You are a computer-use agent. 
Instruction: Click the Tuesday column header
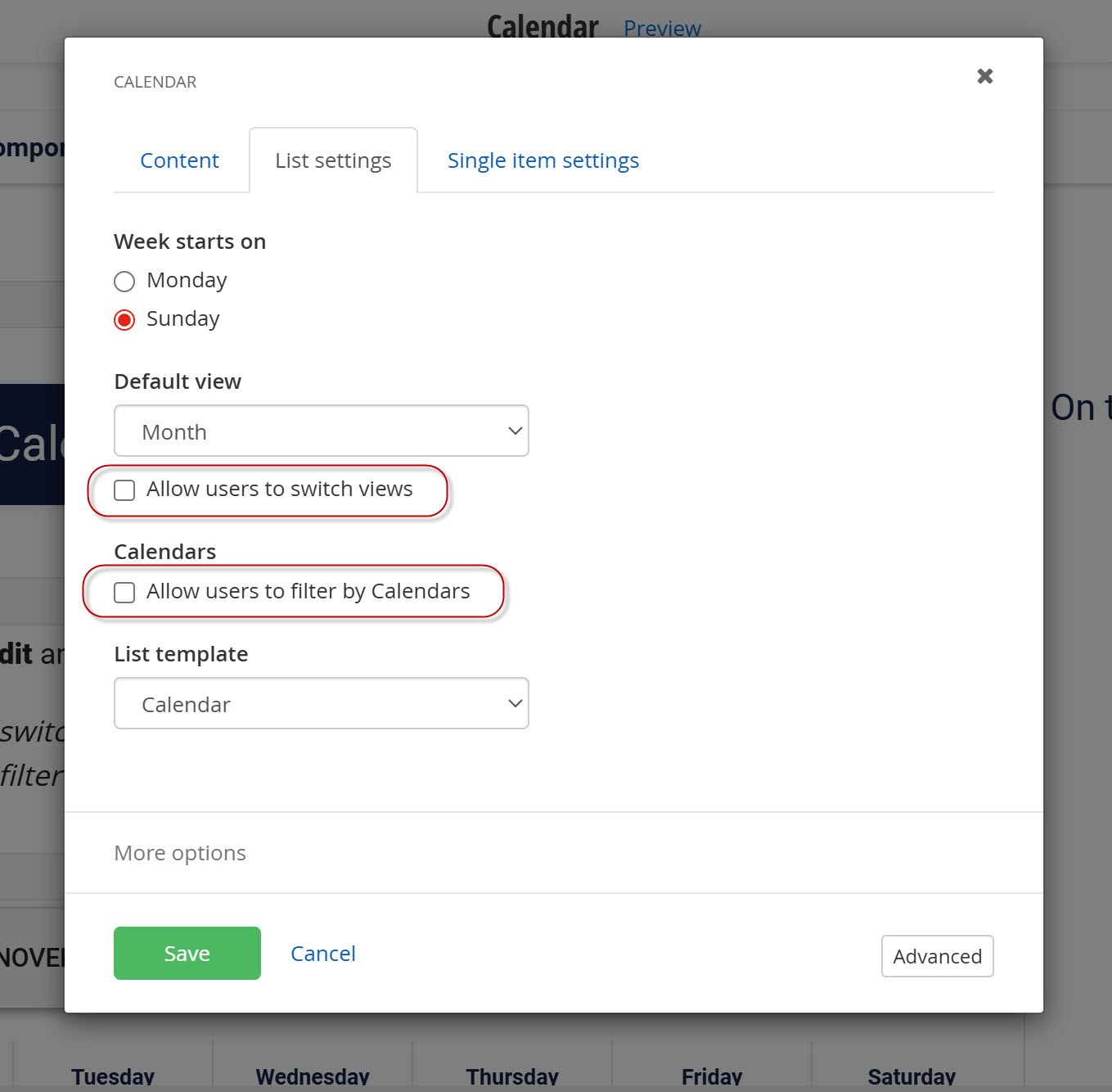coord(113,1076)
